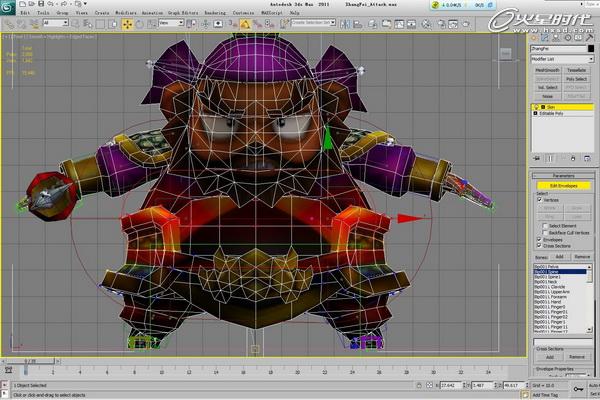Select the Select and Rotate tool
Image resolution: width=600 pixels, height=400 pixels.
(x=140, y=24)
